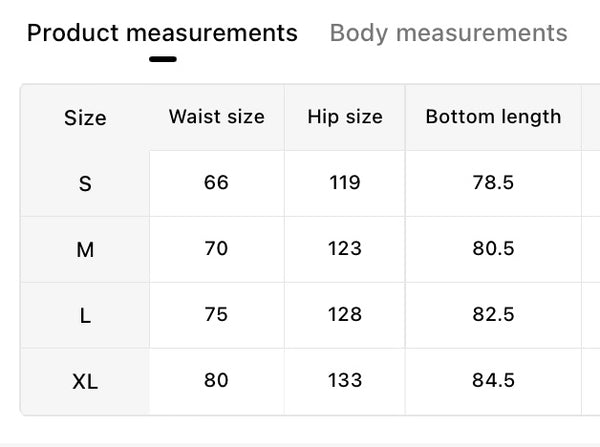Click the Bottom length column header
This screenshot has width=600, height=447.
tap(493, 117)
